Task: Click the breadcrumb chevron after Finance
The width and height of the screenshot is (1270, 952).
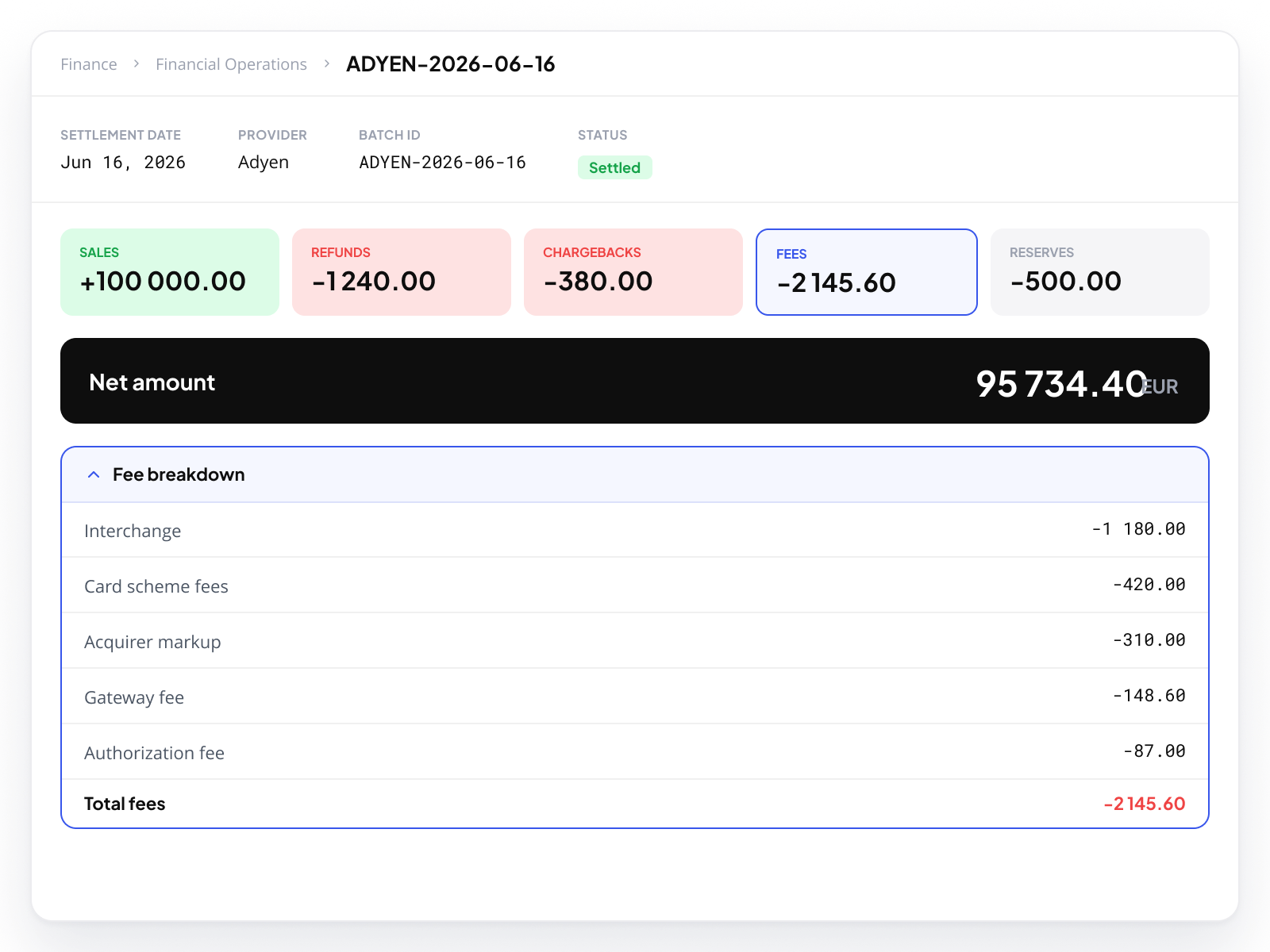Action: coord(137,63)
